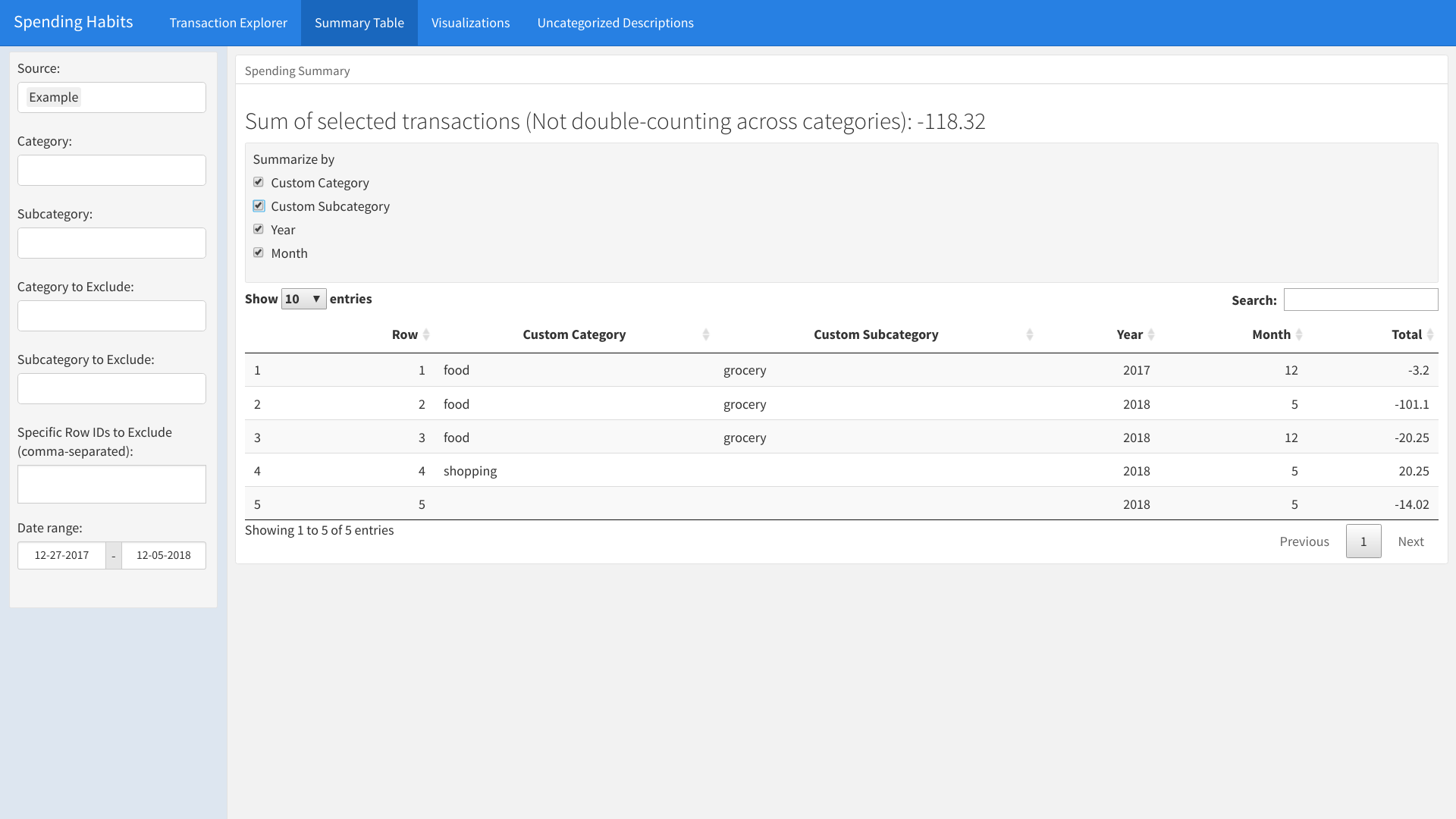Select the Summary Table tab
Image resolution: width=1456 pixels, height=819 pixels.
pos(359,23)
